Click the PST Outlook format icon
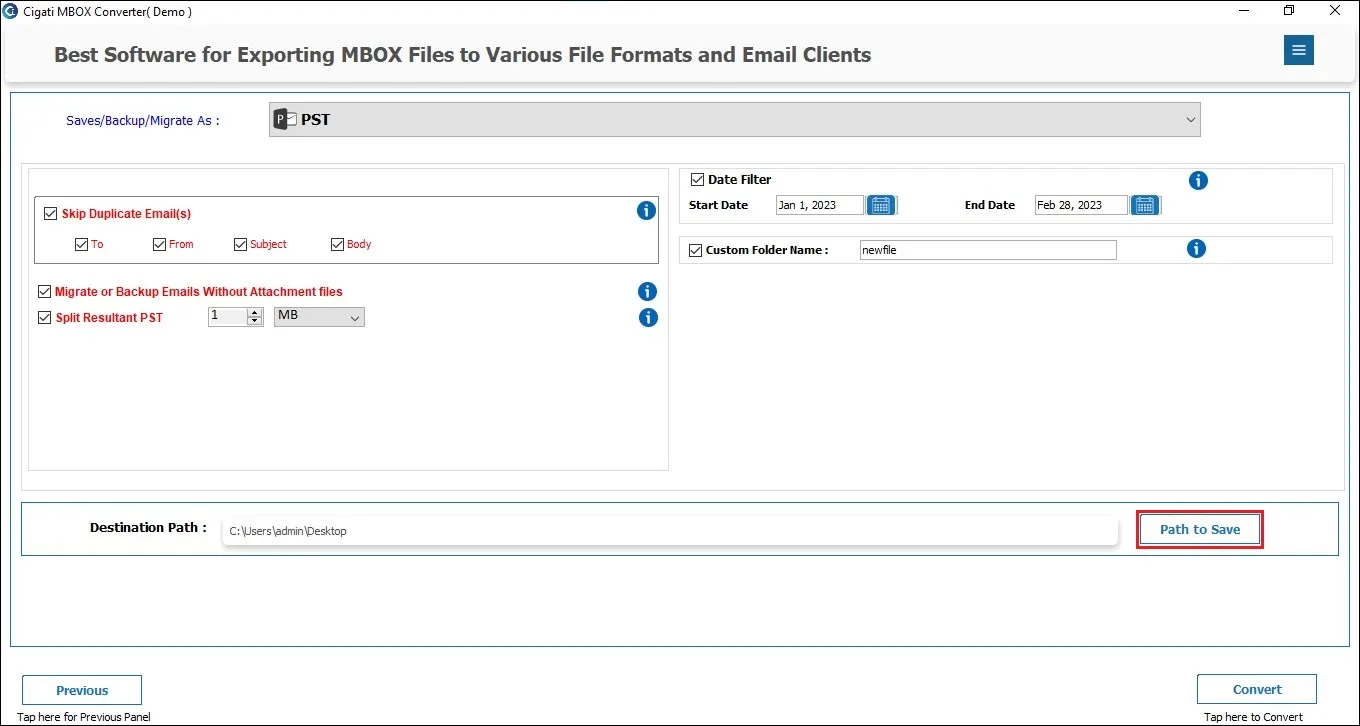 coord(286,119)
